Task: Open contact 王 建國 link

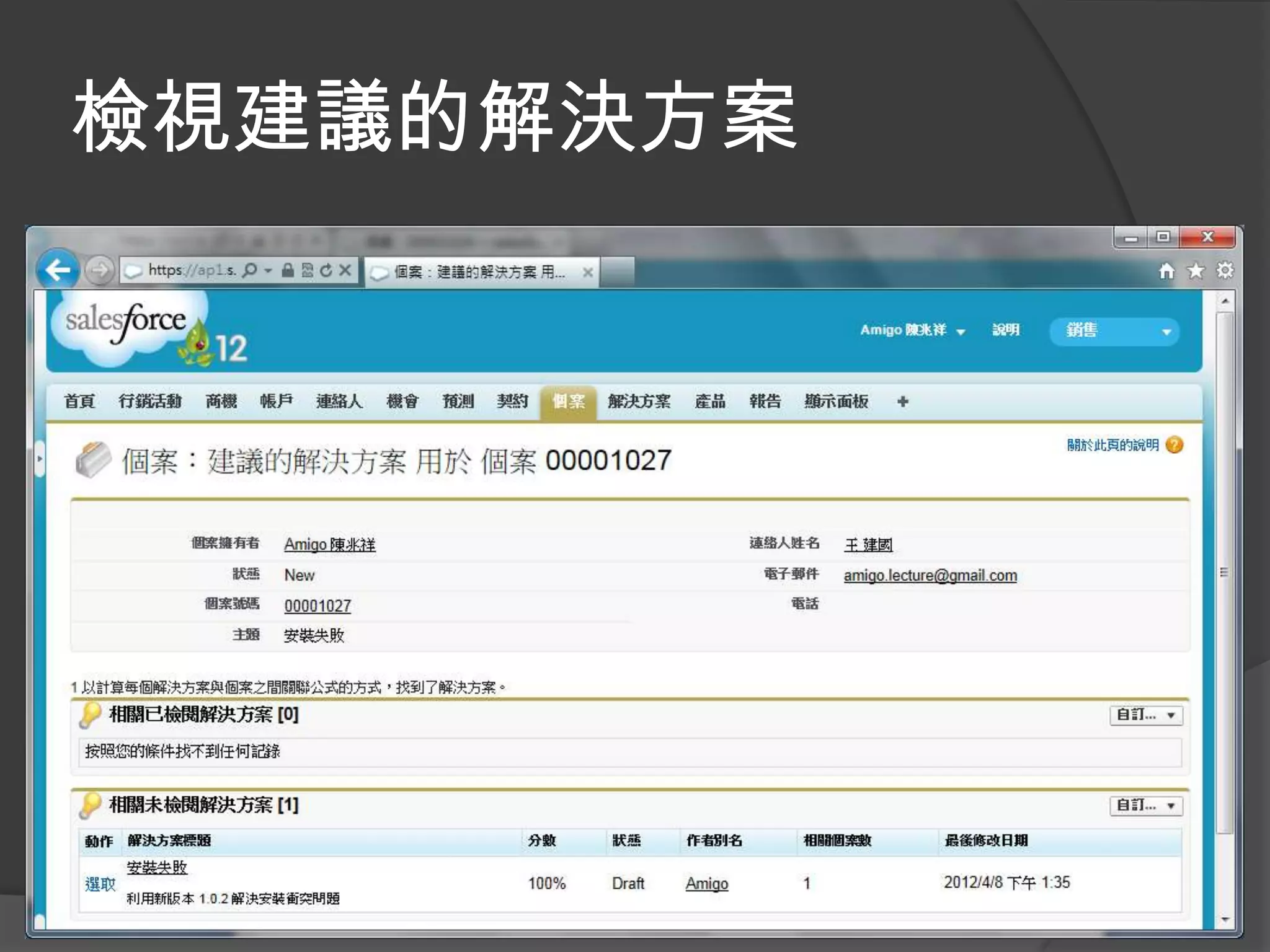Action: click(868, 544)
